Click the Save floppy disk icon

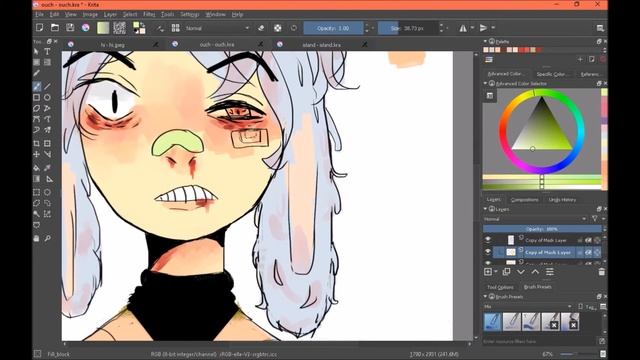coord(70,28)
